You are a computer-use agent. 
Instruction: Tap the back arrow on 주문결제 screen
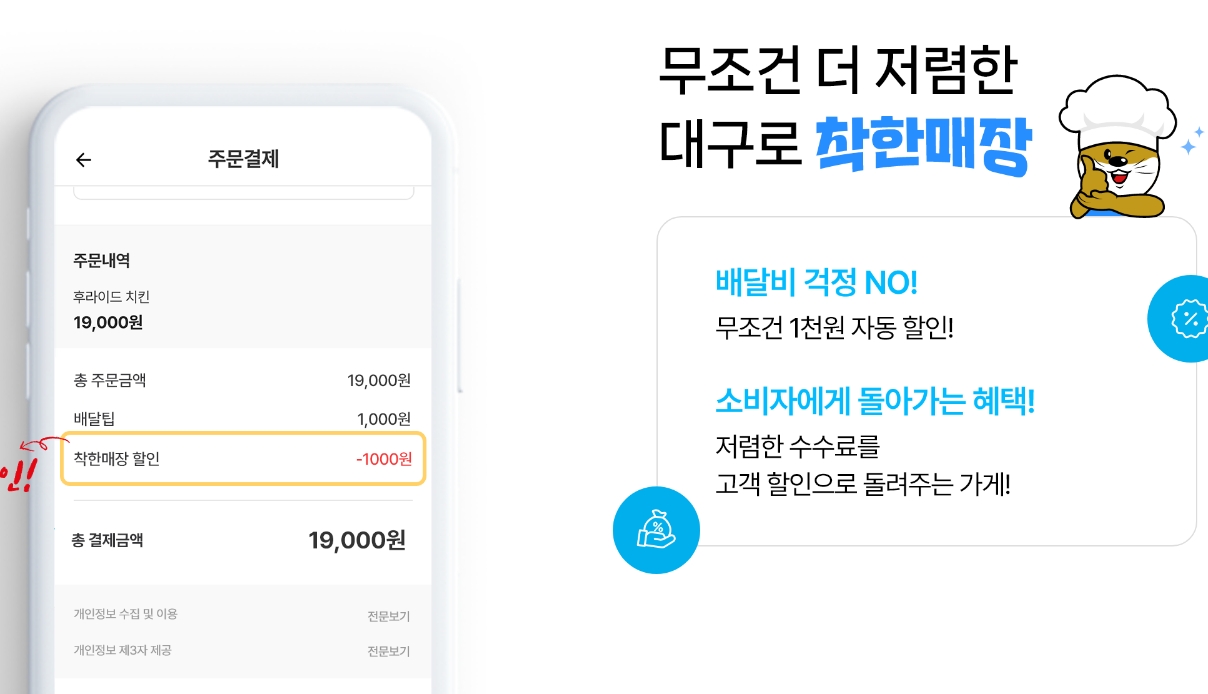pos(83,159)
